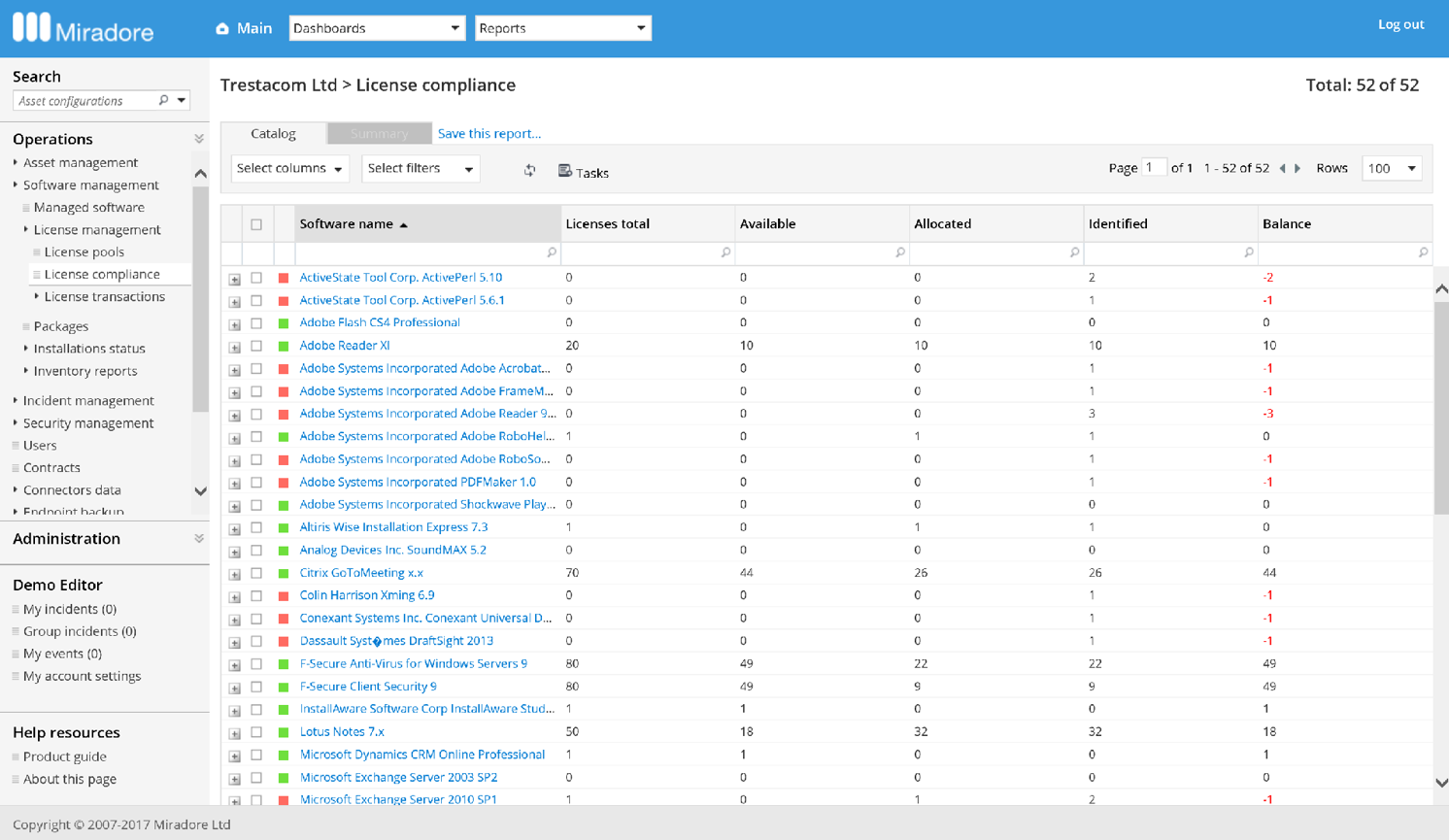The width and height of the screenshot is (1449, 840).
Task: Click the table vertical scrollbar
Action: click(1441, 408)
